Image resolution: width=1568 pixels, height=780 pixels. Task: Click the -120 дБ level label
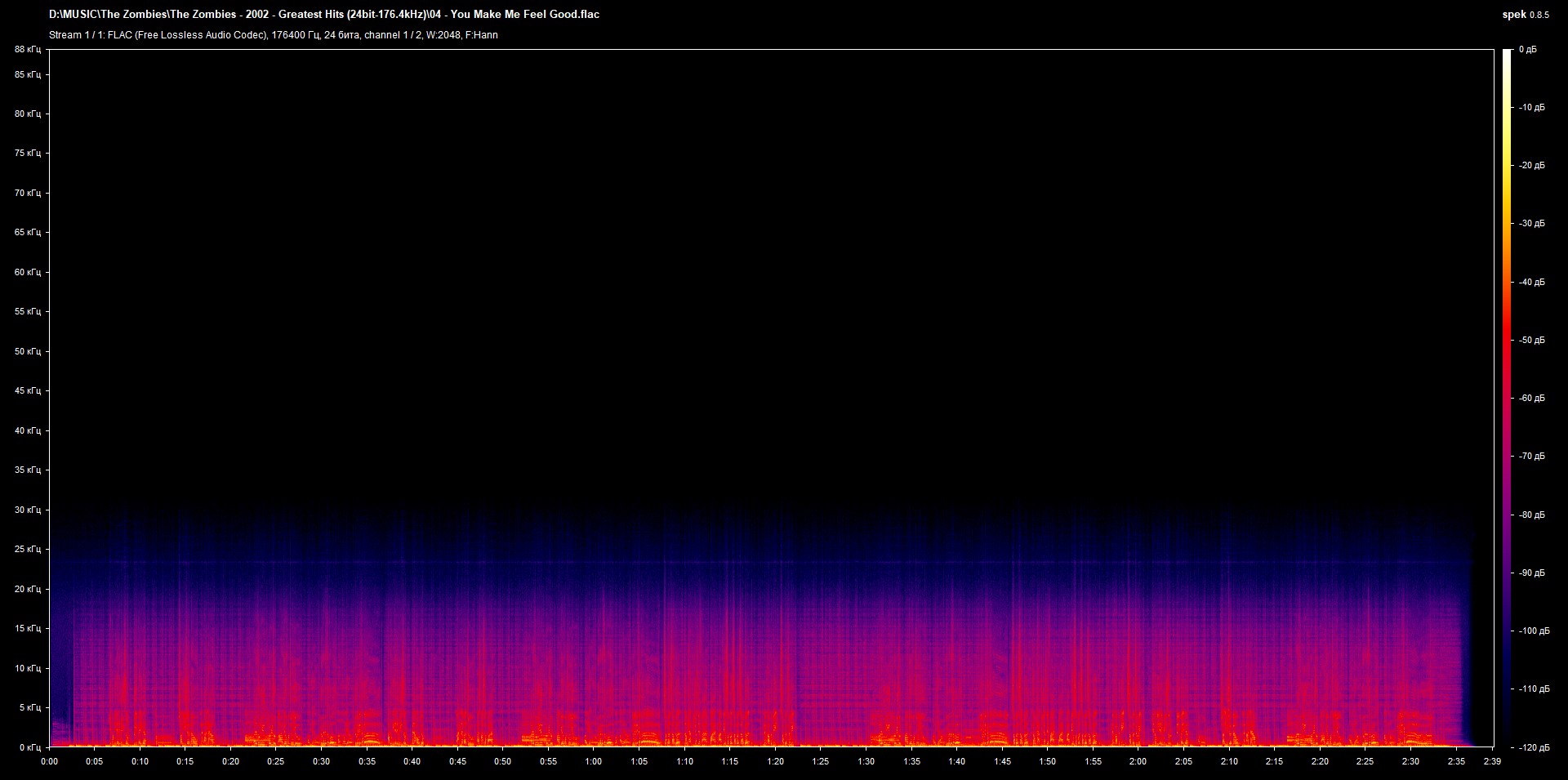click(x=1534, y=747)
